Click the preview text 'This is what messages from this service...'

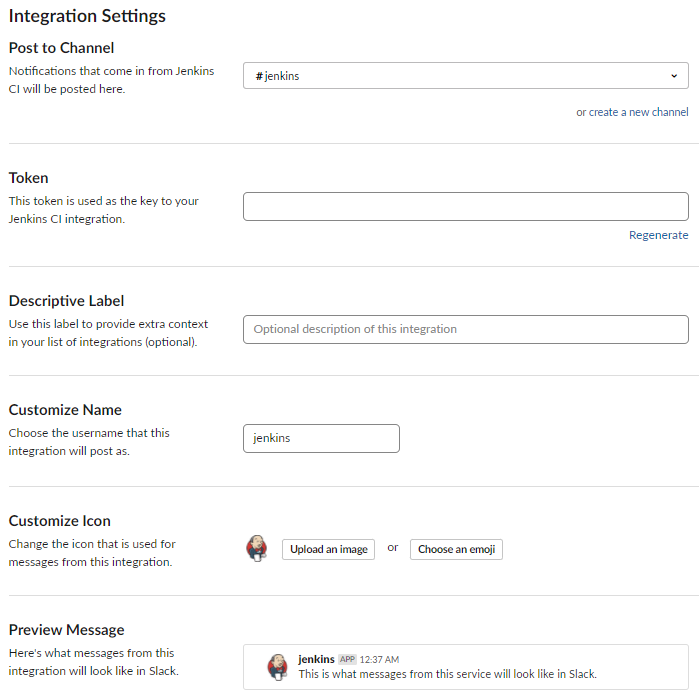[448, 674]
